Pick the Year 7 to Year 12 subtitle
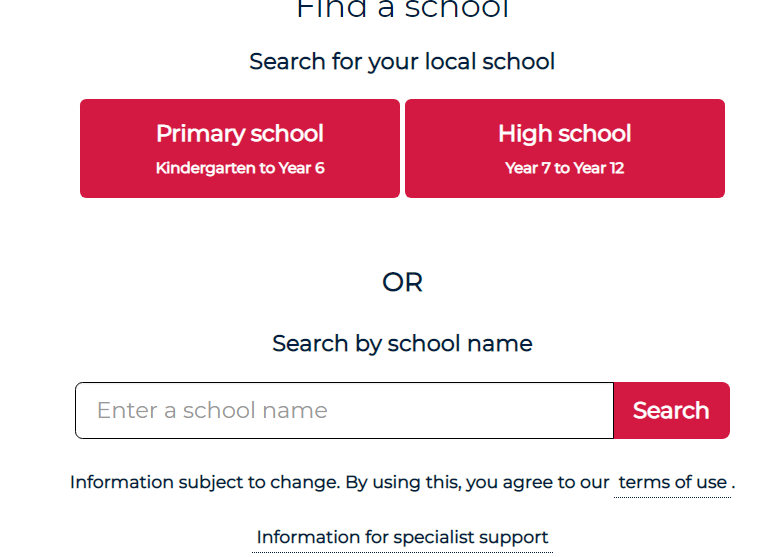 click(565, 168)
